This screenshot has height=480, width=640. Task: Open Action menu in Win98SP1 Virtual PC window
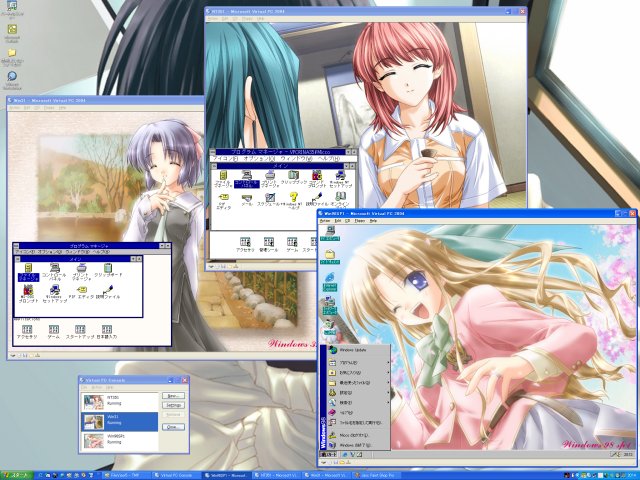pos(325,221)
